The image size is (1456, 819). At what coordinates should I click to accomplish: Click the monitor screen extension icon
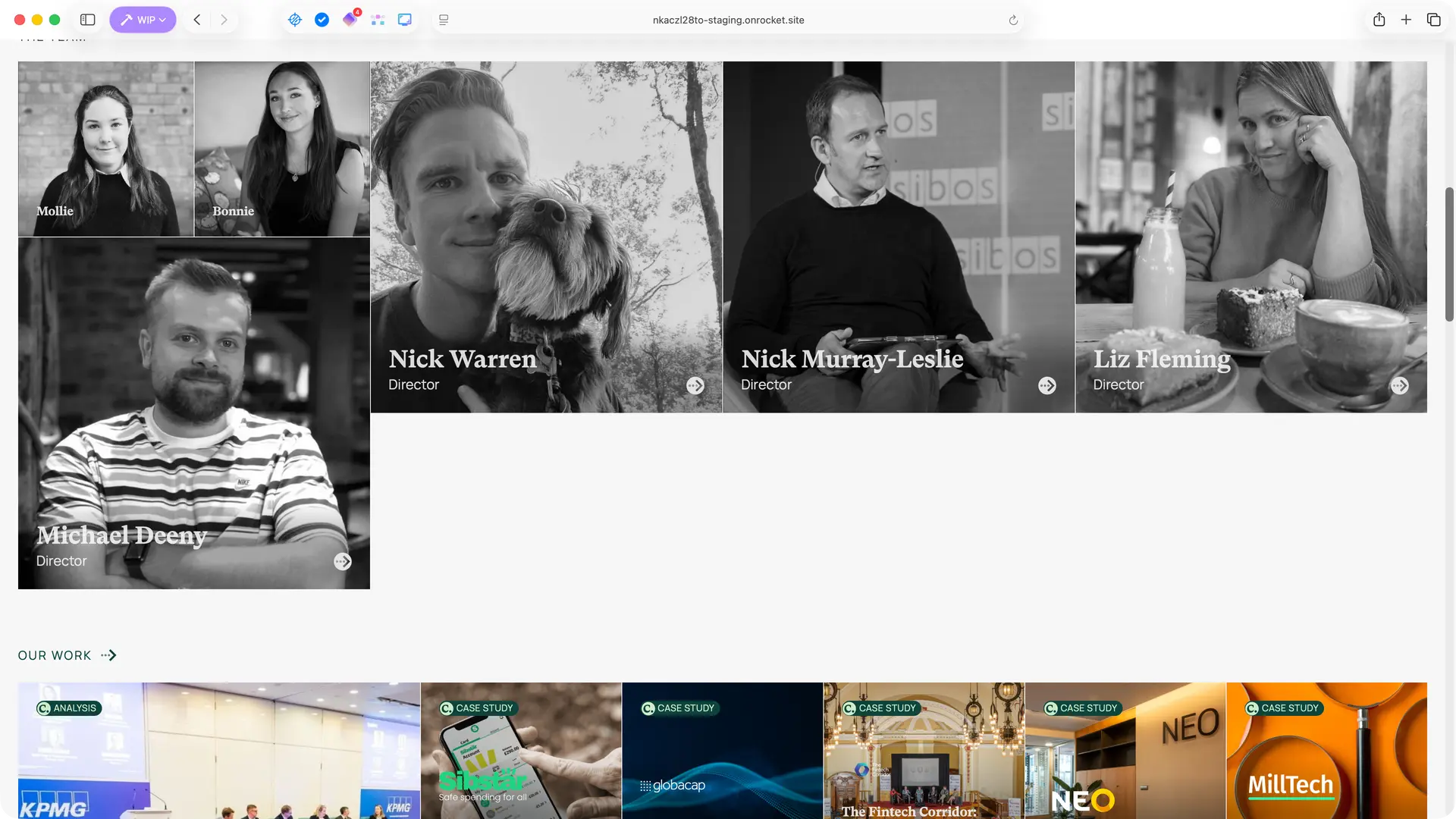click(x=405, y=20)
